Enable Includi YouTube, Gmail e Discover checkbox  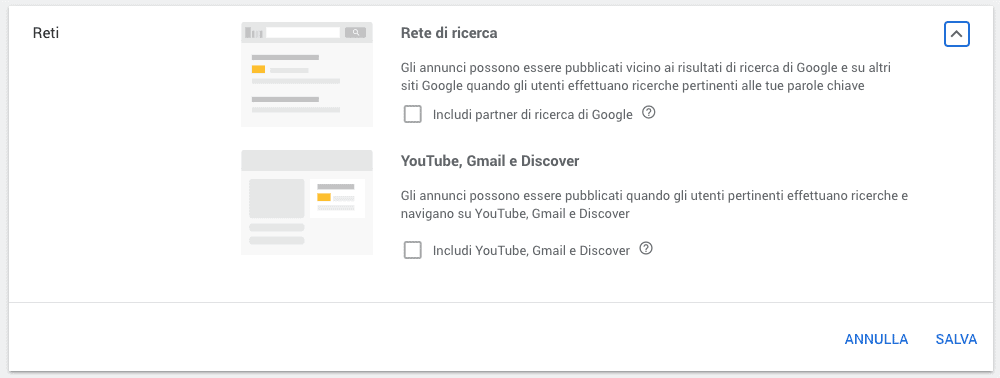point(413,251)
